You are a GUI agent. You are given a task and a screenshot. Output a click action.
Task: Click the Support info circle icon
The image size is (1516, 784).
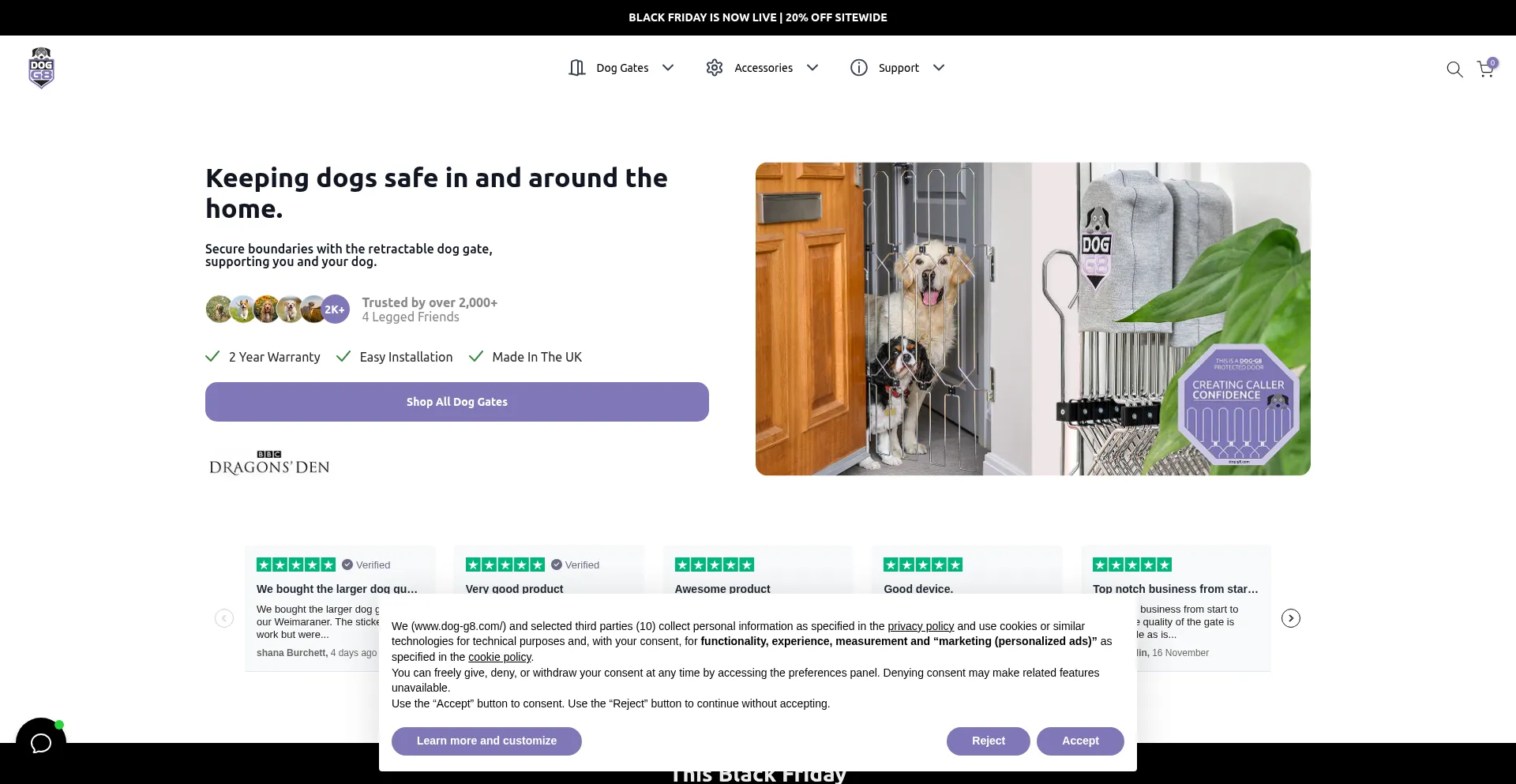pyautogui.click(x=859, y=68)
